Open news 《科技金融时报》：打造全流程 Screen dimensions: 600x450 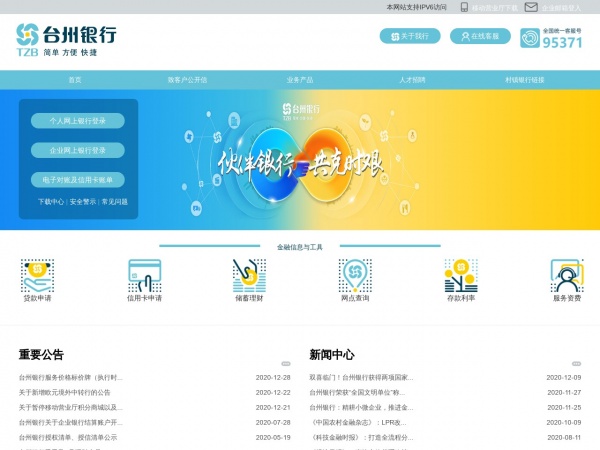coord(361,437)
